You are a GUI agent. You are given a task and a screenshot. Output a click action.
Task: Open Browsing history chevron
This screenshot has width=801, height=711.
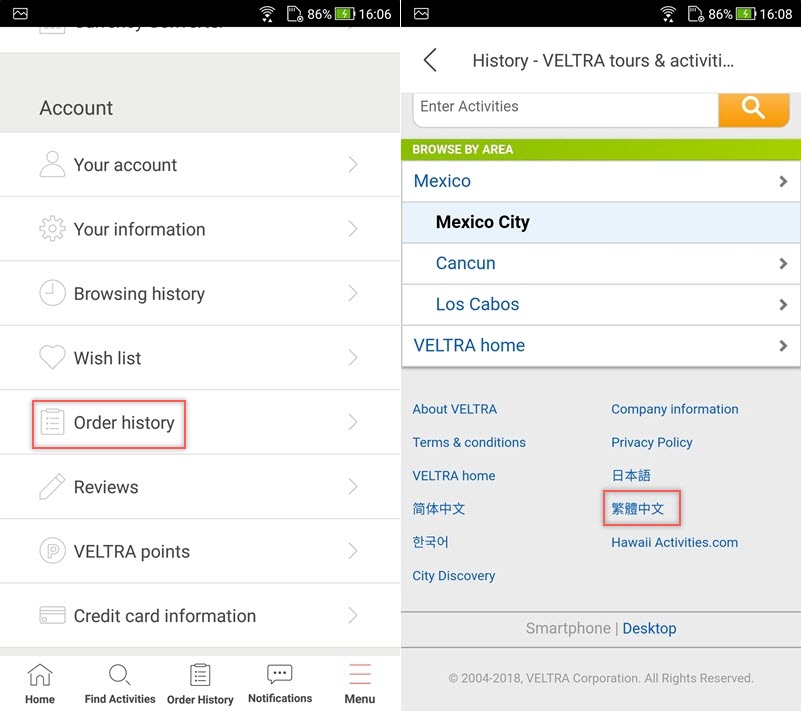click(x=352, y=293)
